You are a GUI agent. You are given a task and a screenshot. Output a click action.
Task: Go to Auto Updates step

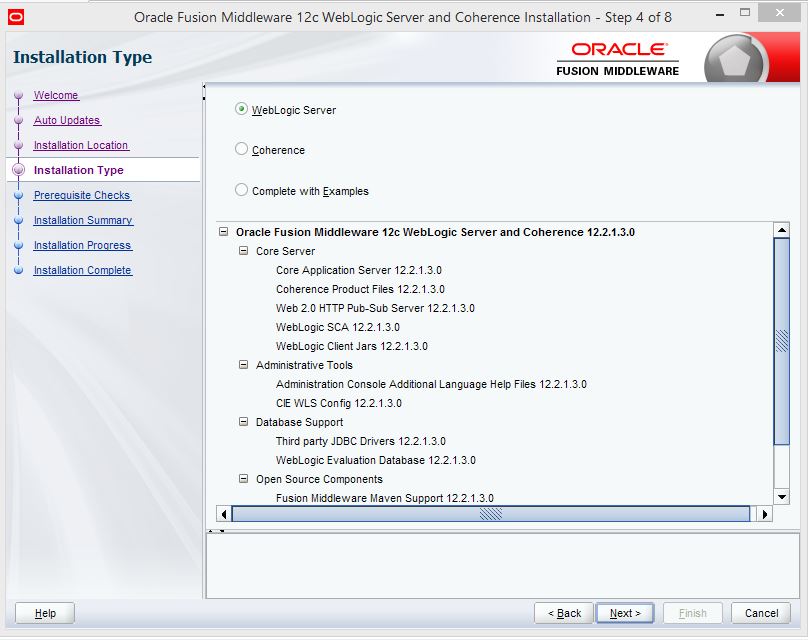click(67, 121)
